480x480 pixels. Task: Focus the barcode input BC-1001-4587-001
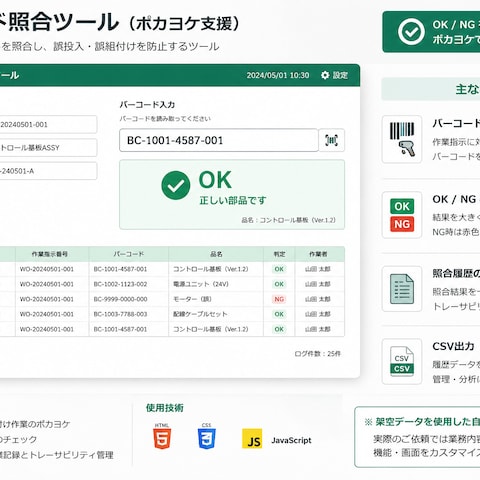pos(219,140)
